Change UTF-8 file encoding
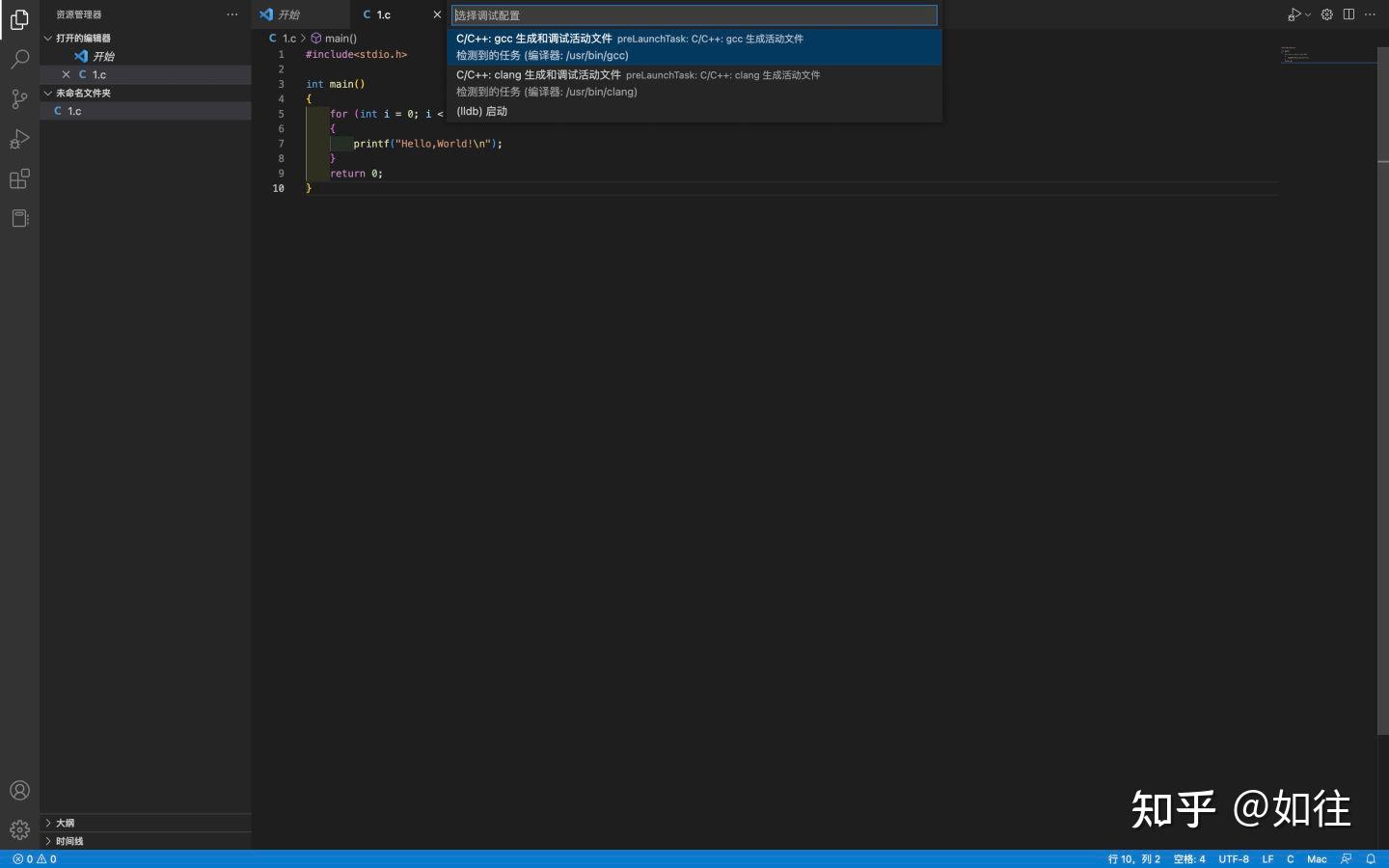The height and width of the screenshot is (868, 1389). [x=1234, y=859]
